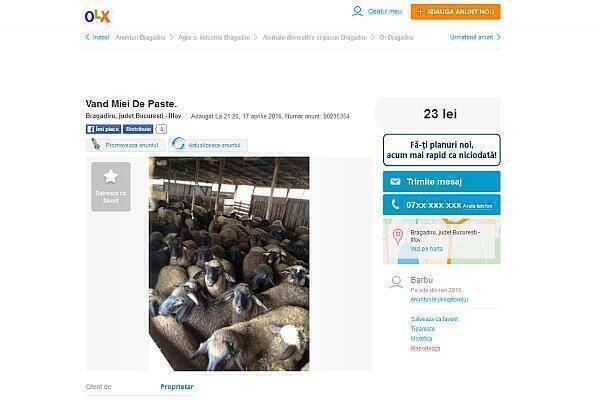The height and width of the screenshot is (400, 600).
Task: Open Contul meu account icon
Action: pyautogui.click(x=357, y=11)
